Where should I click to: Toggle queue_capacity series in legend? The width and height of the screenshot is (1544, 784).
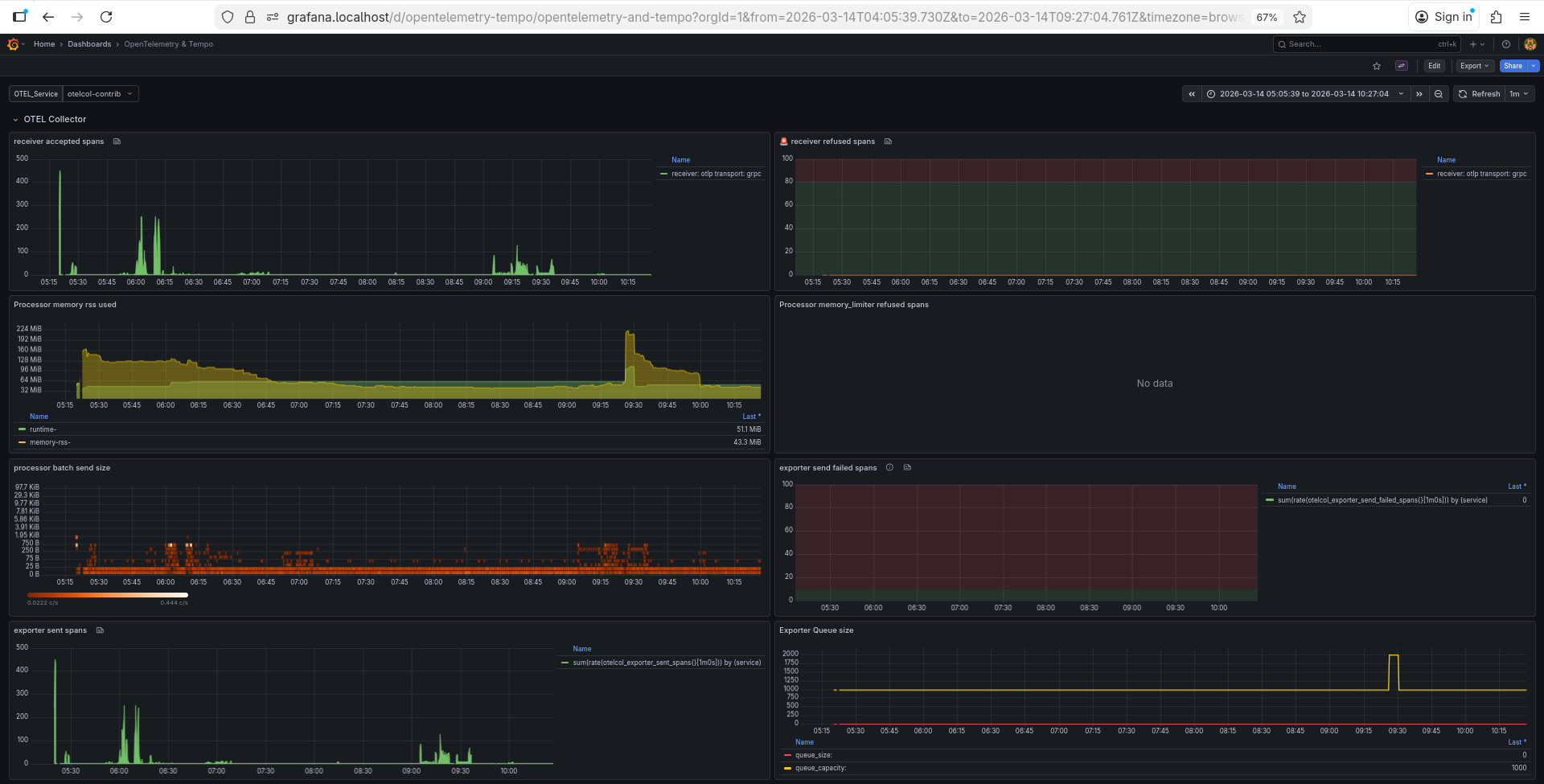coord(820,768)
